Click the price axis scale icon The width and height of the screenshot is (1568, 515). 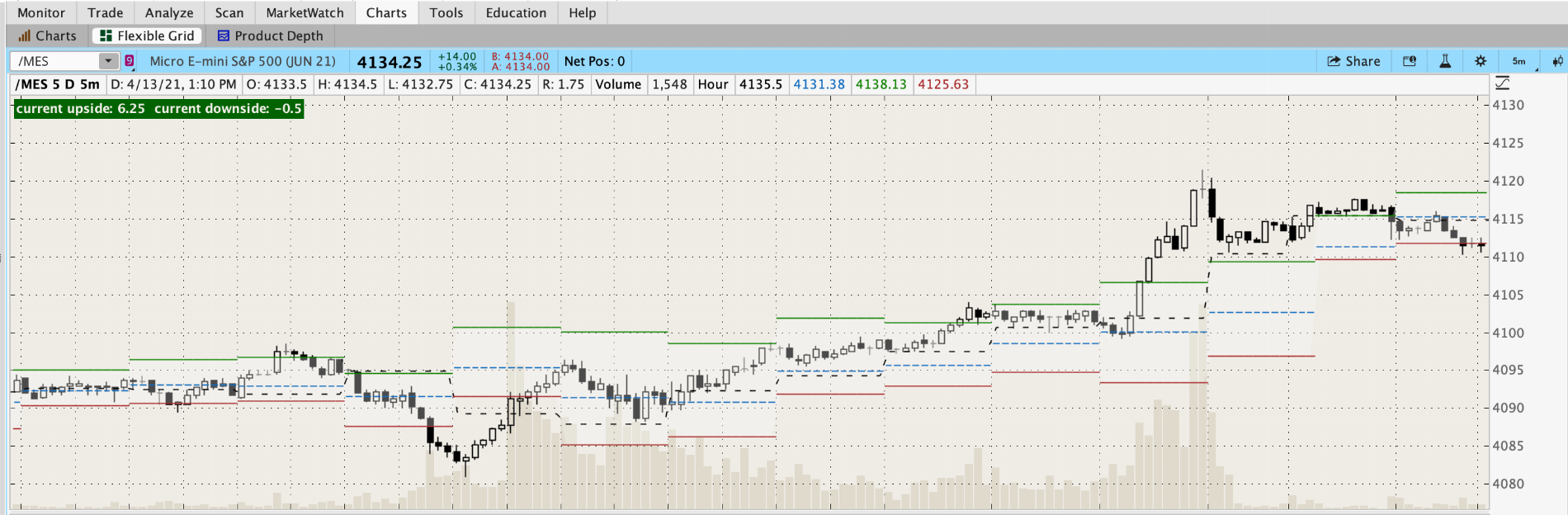coord(1502,83)
